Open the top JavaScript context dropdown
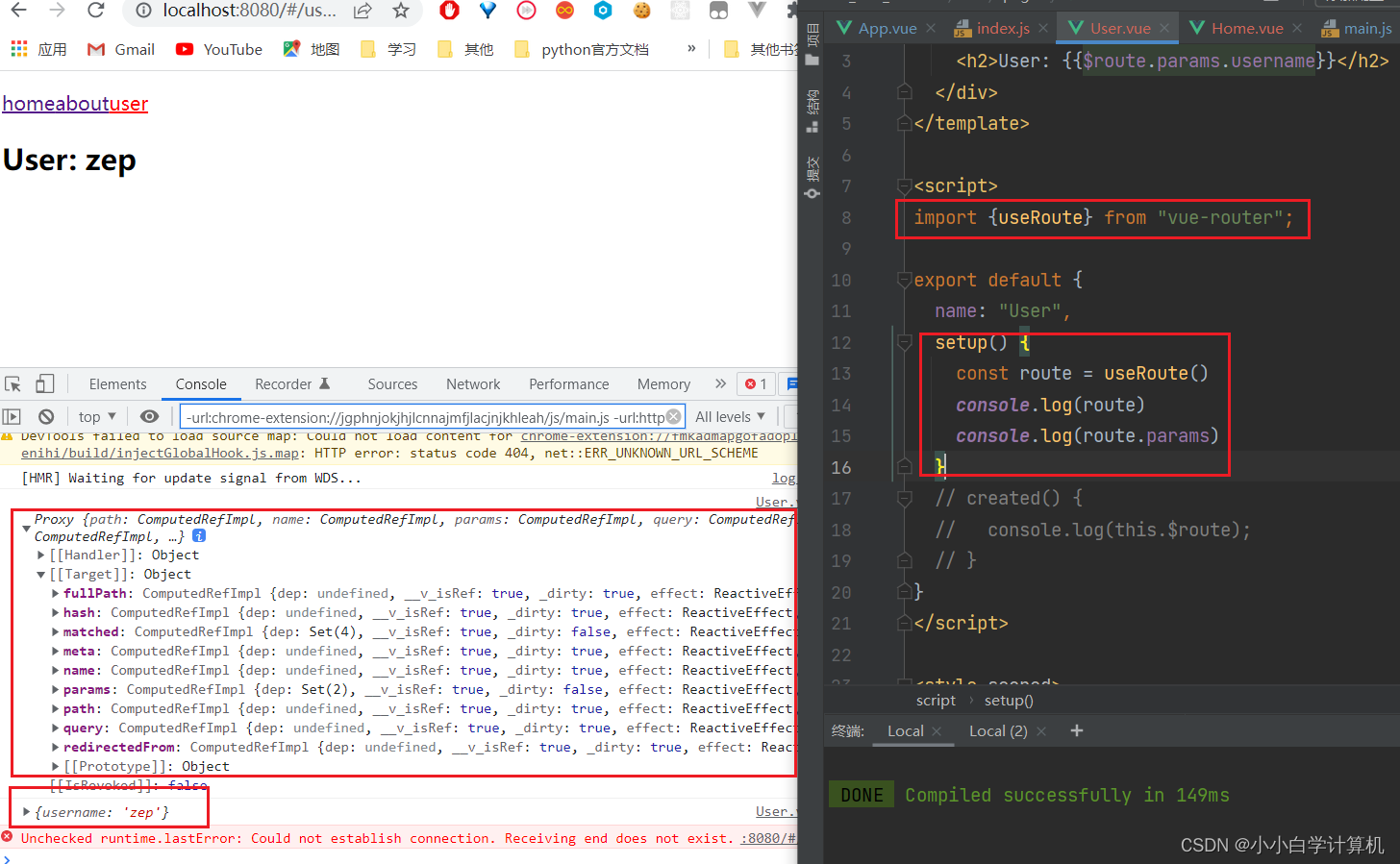The image size is (1400, 864). pyautogui.click(x=97, y=416)
